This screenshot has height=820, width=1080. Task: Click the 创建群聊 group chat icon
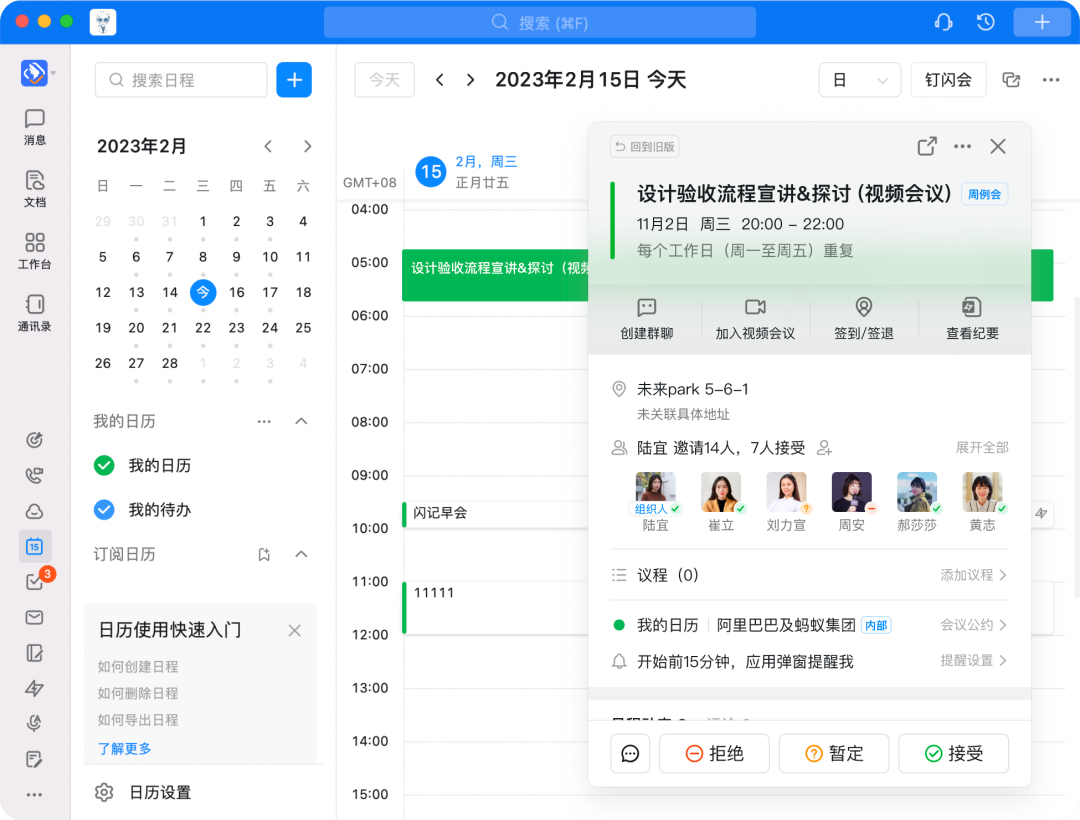(646, 308)
